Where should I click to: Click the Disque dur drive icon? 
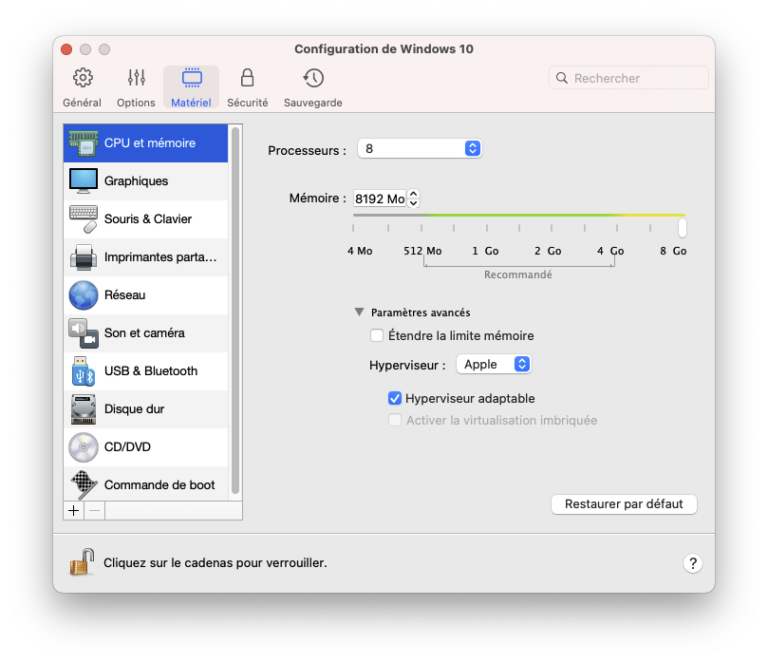tap(83, 409)
